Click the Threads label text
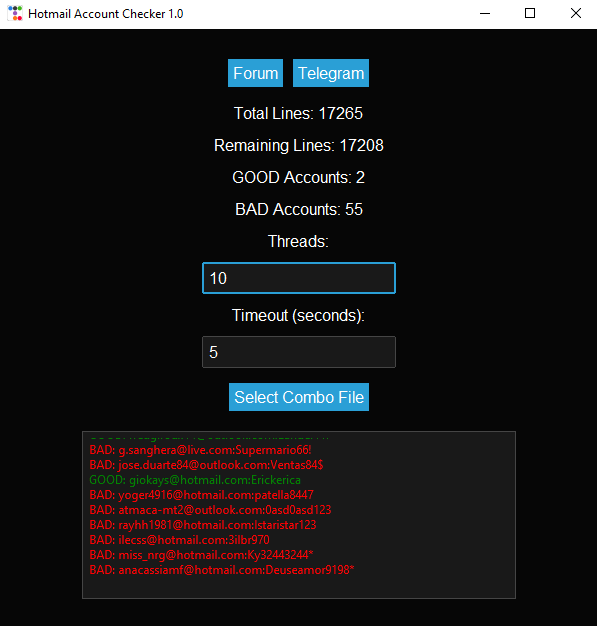Screen dimensions: 597x626 point(298,241)
